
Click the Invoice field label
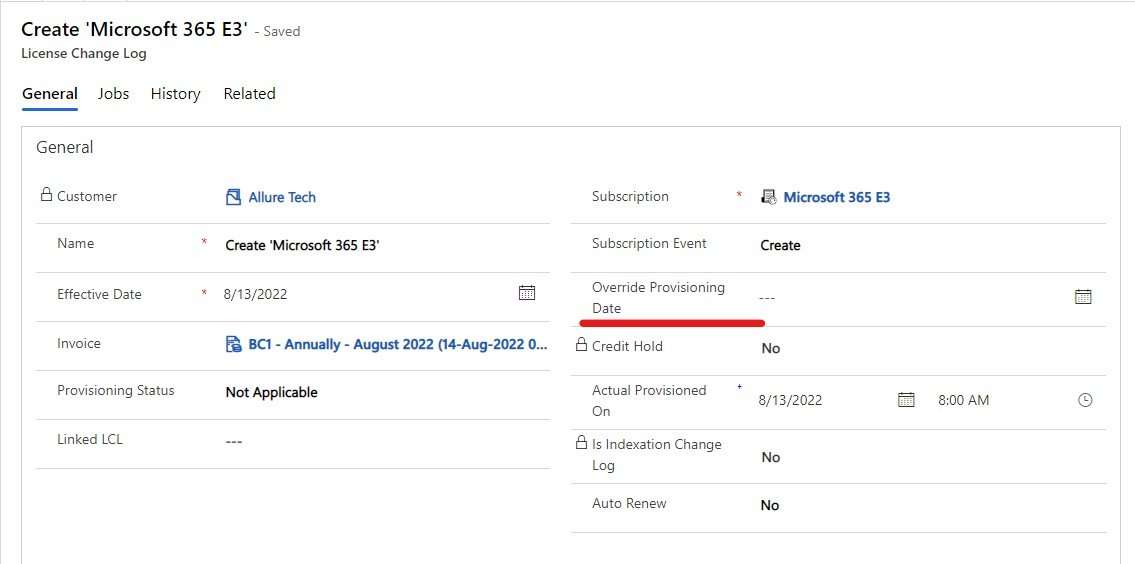click(x=79, y=343)
